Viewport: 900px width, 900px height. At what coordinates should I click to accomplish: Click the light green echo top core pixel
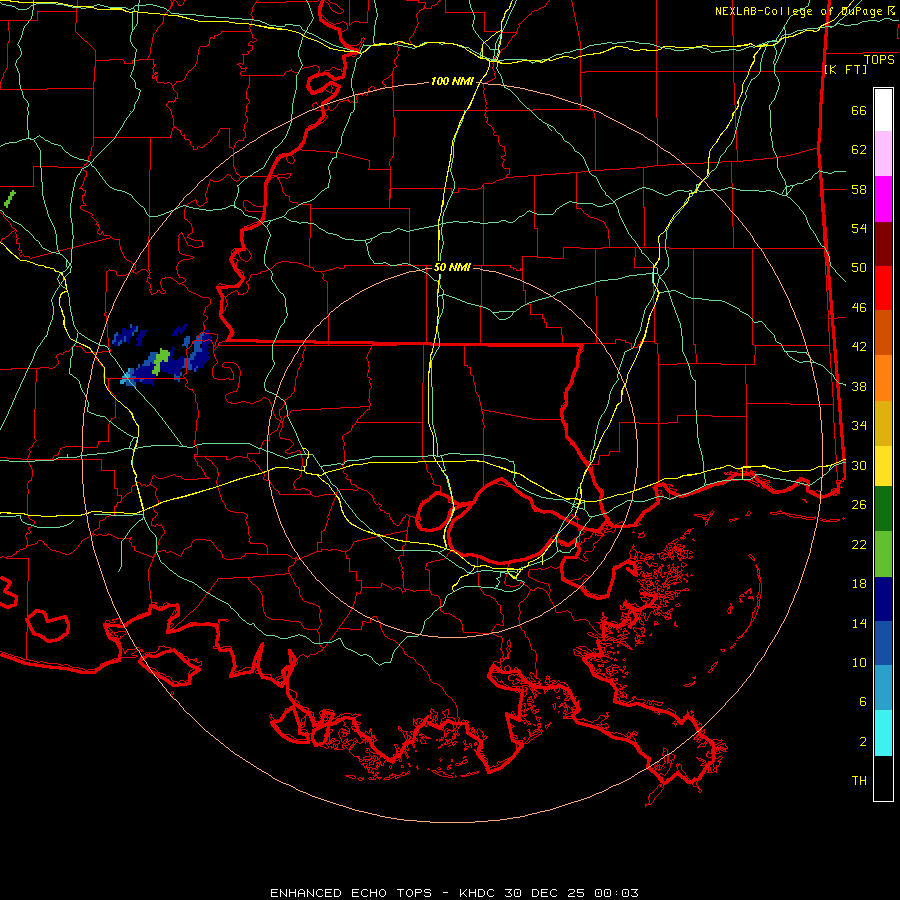tap(161, 360)
